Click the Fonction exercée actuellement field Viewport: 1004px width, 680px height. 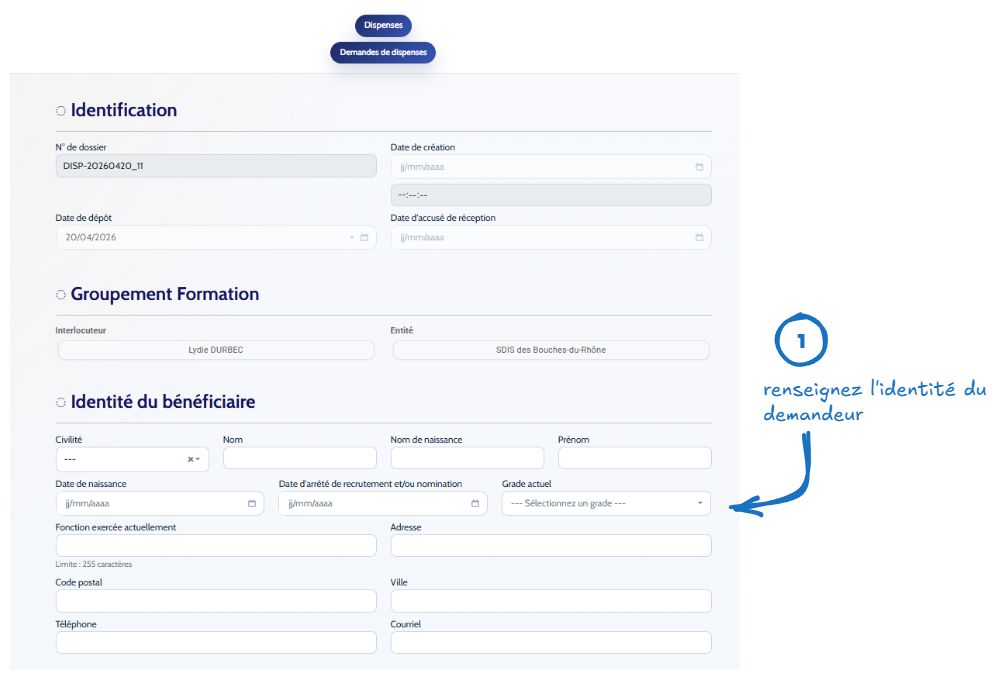[216, 545]
